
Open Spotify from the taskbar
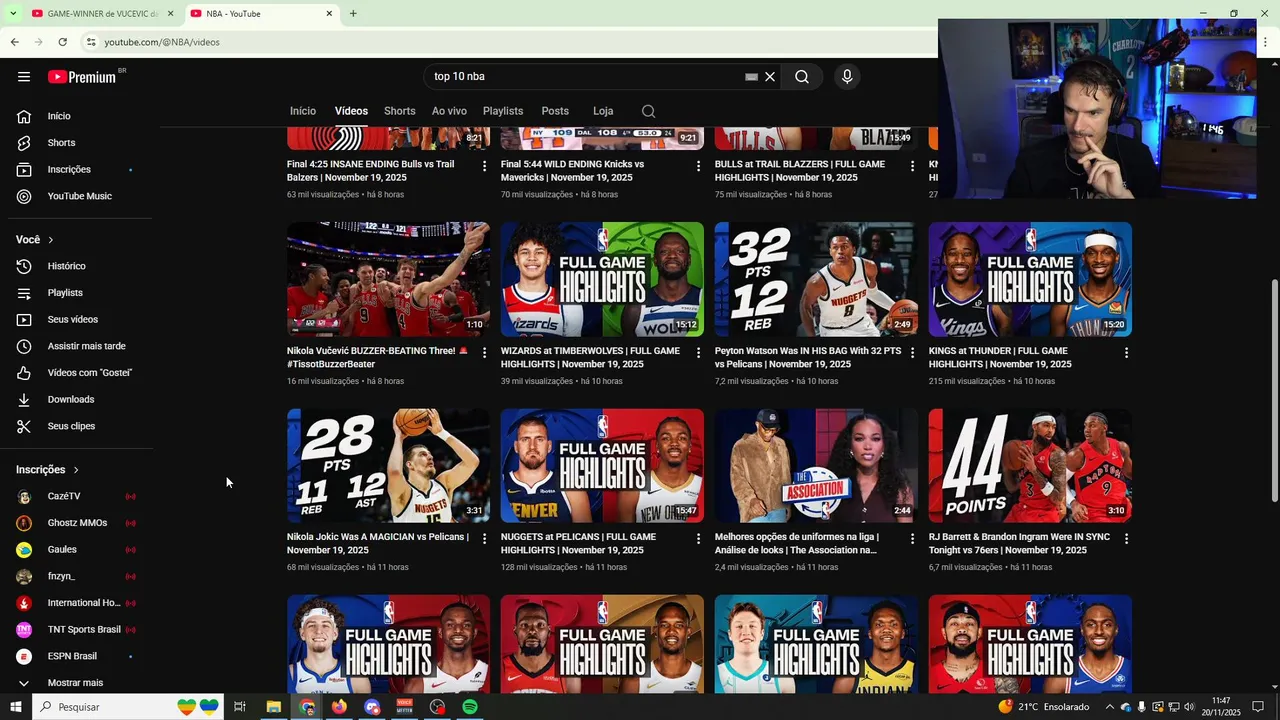470,707
